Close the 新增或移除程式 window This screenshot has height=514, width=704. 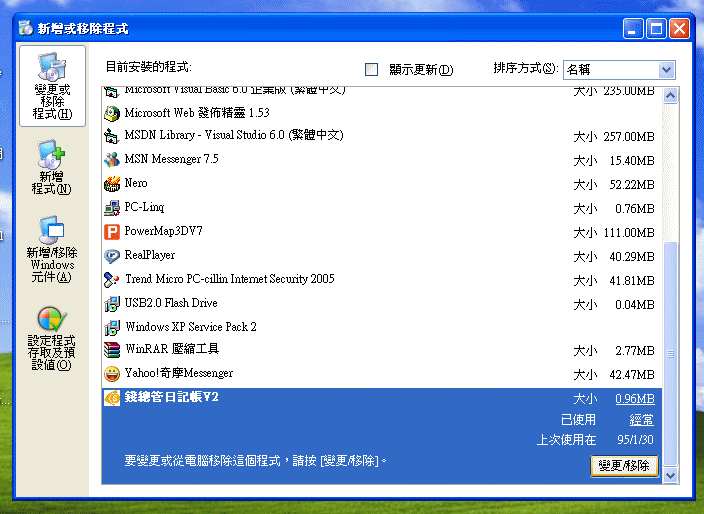[x=679, y=29]
